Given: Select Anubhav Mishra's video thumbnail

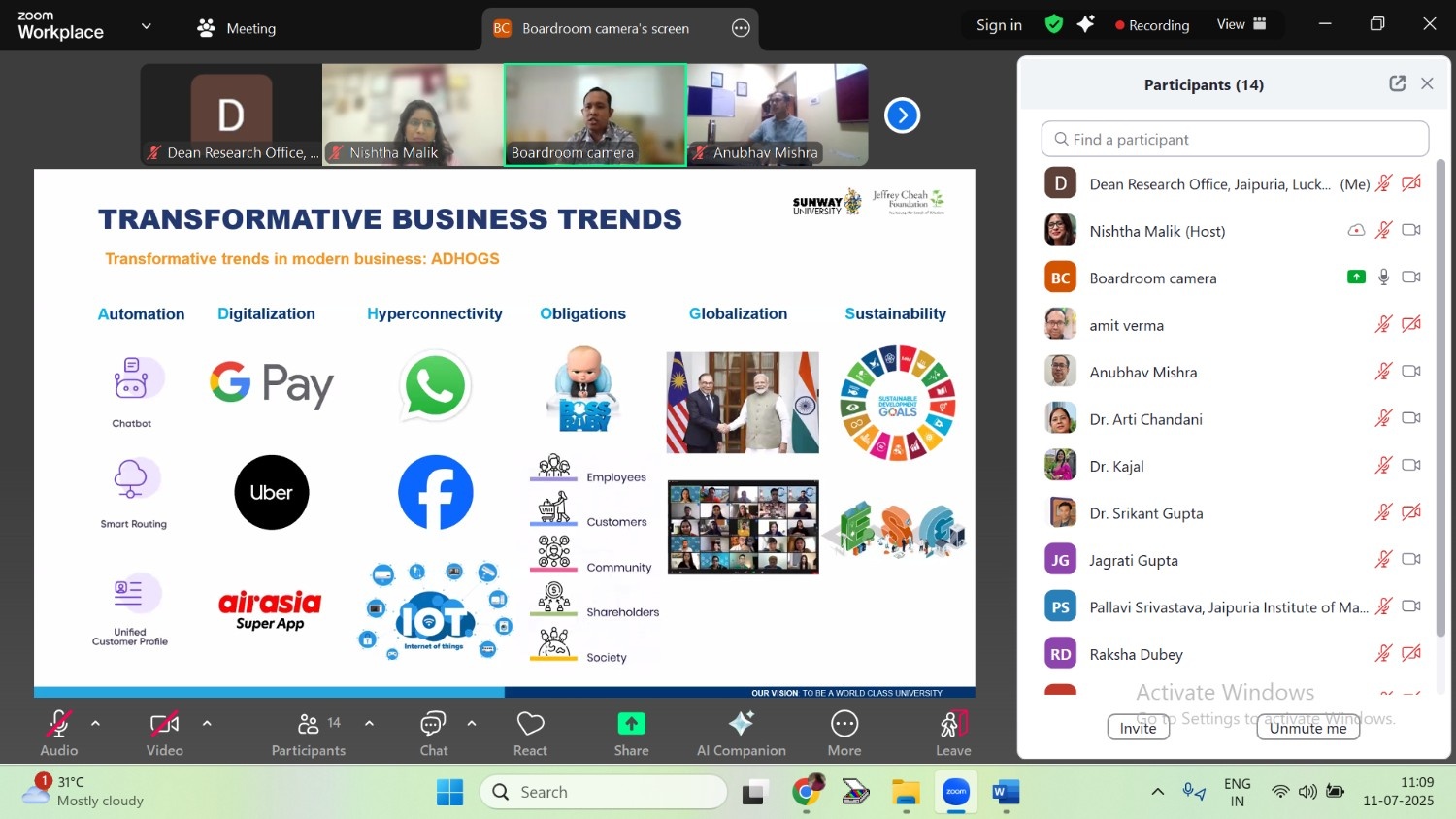Looking at the screenshot, I should [x=777, y=115].
